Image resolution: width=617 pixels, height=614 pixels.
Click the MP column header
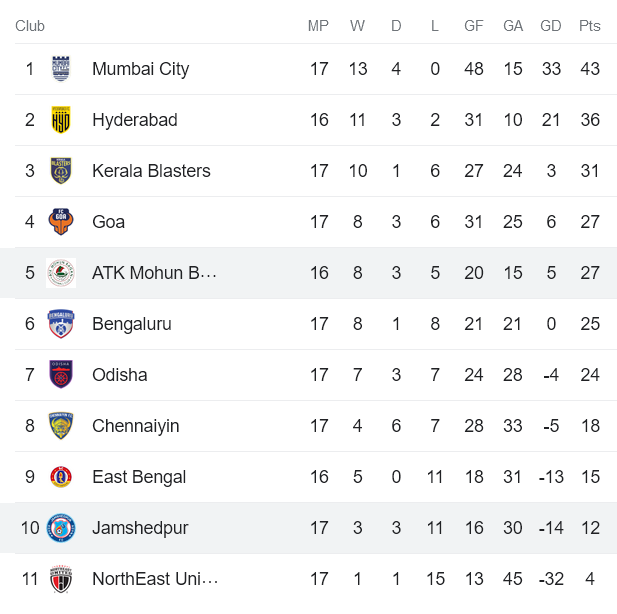click(318, 26)
